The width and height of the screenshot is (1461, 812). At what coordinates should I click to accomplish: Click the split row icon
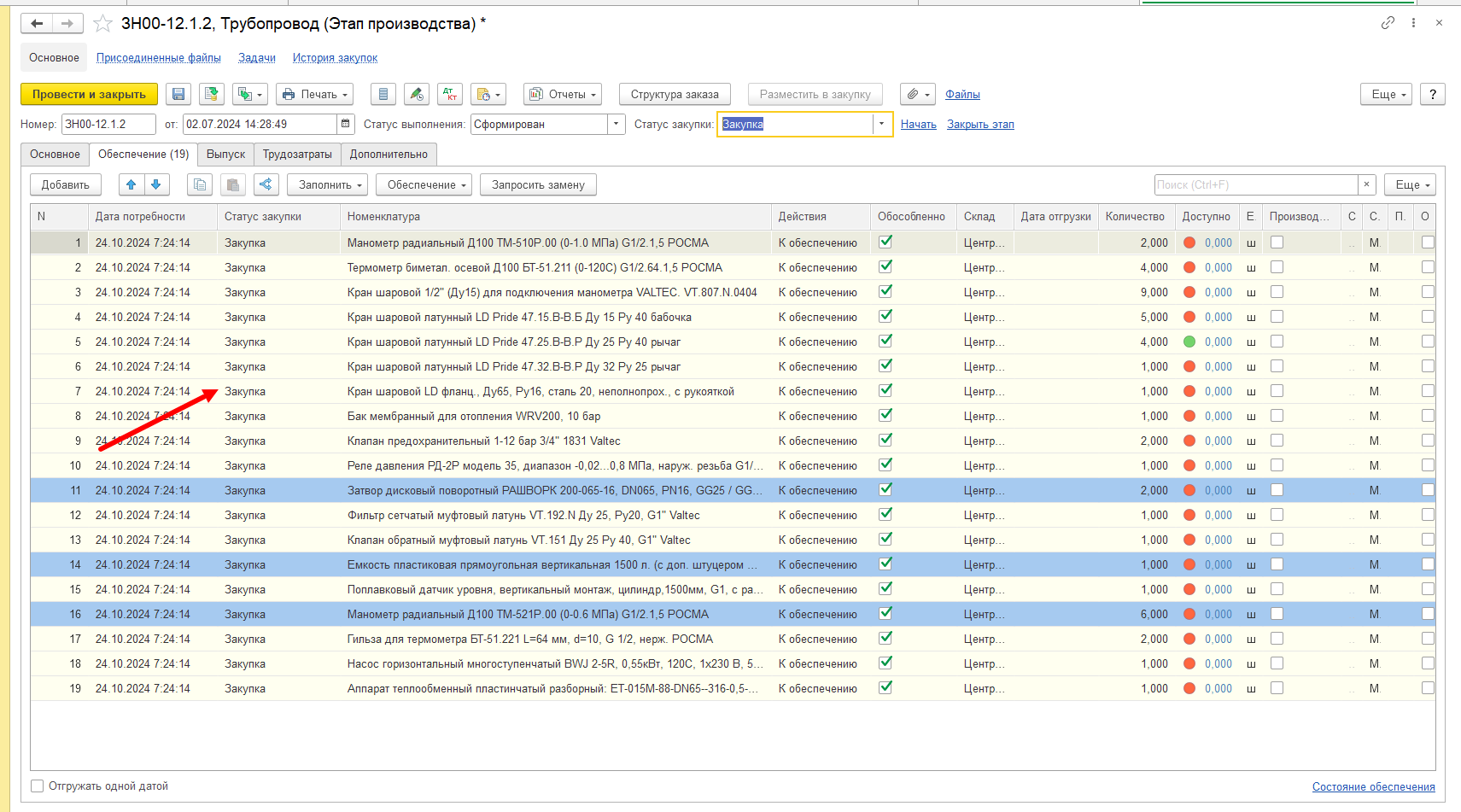266,184
